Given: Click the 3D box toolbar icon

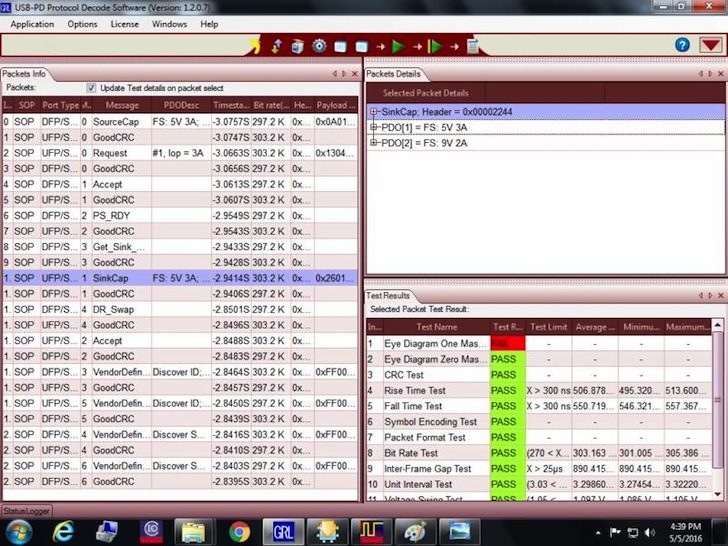Looking at the screenshot, I should [297, 46].
